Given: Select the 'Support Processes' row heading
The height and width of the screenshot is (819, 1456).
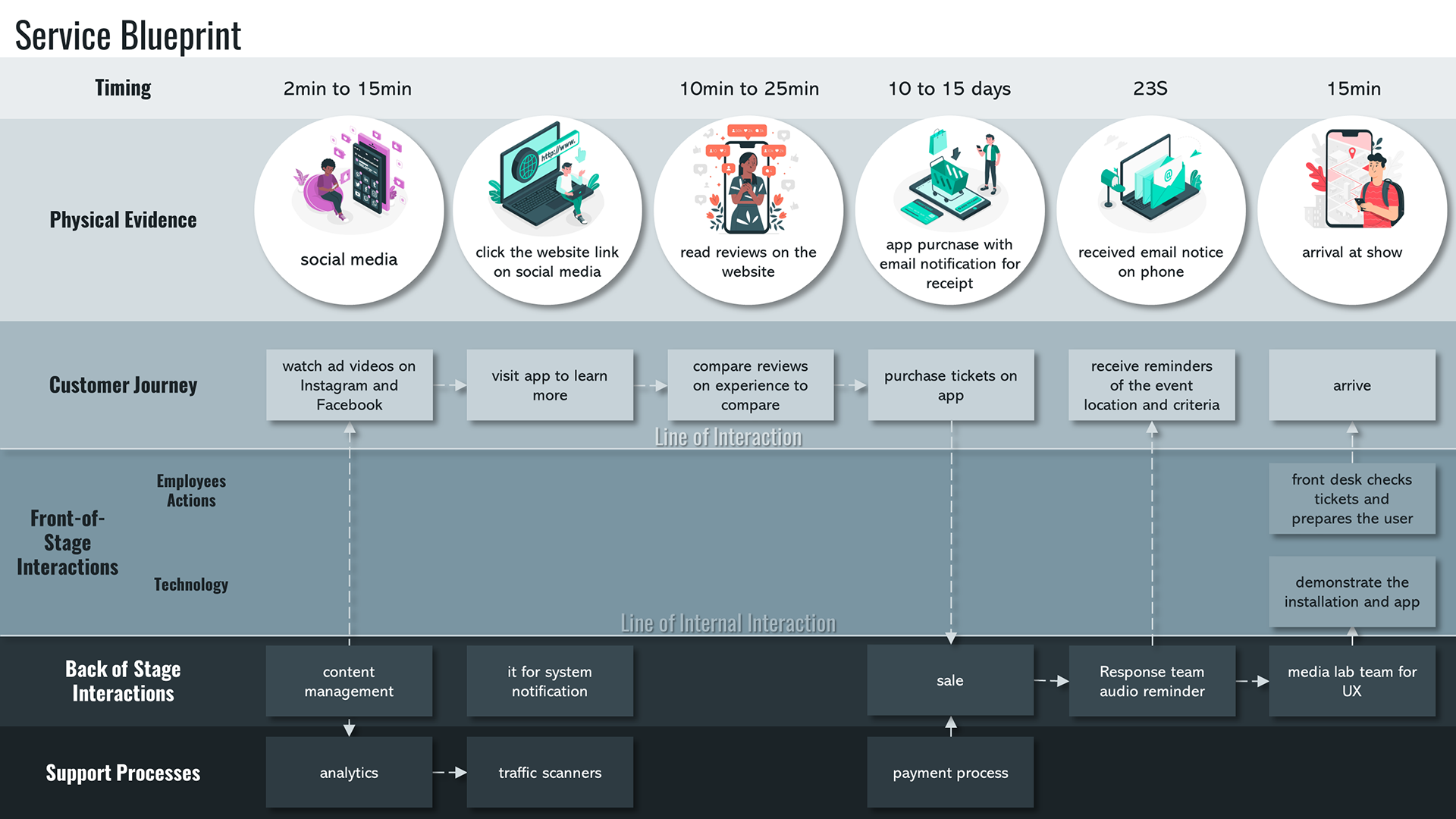Looking at the screenshot, I should tap(123, 773).
